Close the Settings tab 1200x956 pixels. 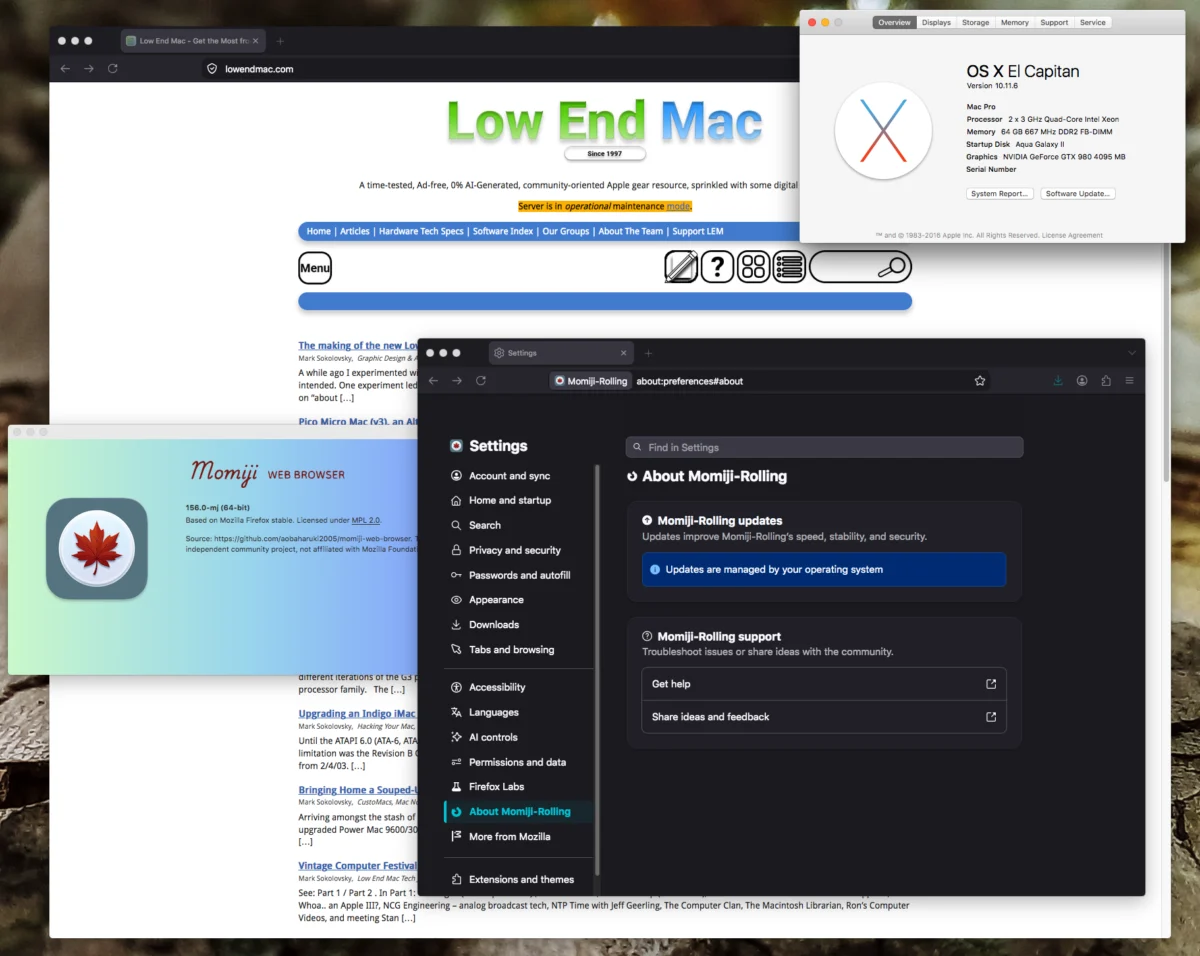click(624, 353)
